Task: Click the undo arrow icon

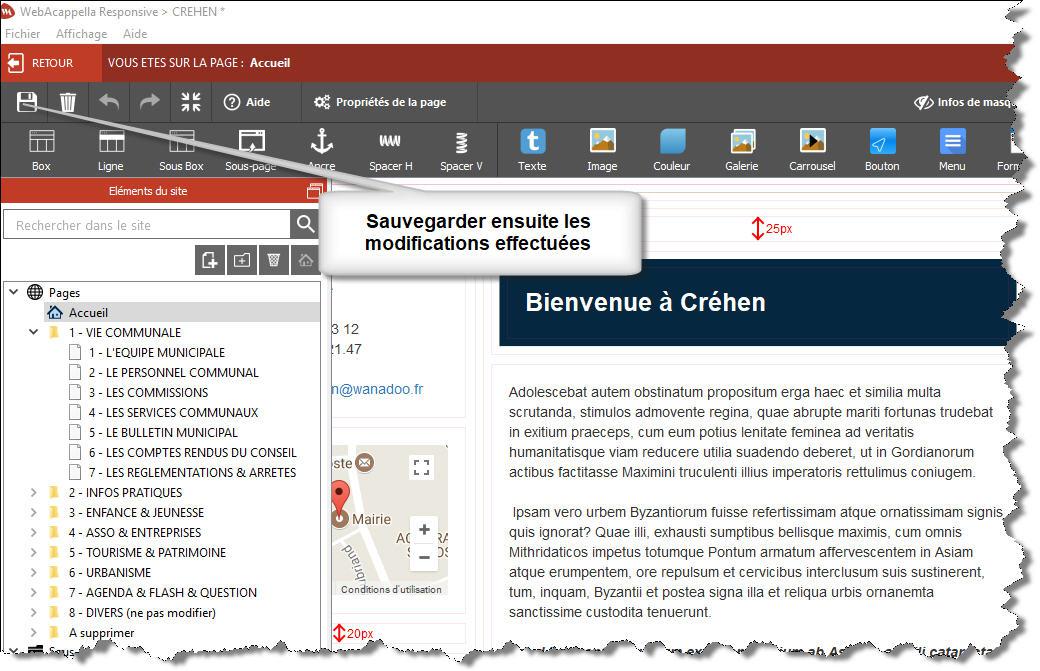Action: (x=109, y=102)
